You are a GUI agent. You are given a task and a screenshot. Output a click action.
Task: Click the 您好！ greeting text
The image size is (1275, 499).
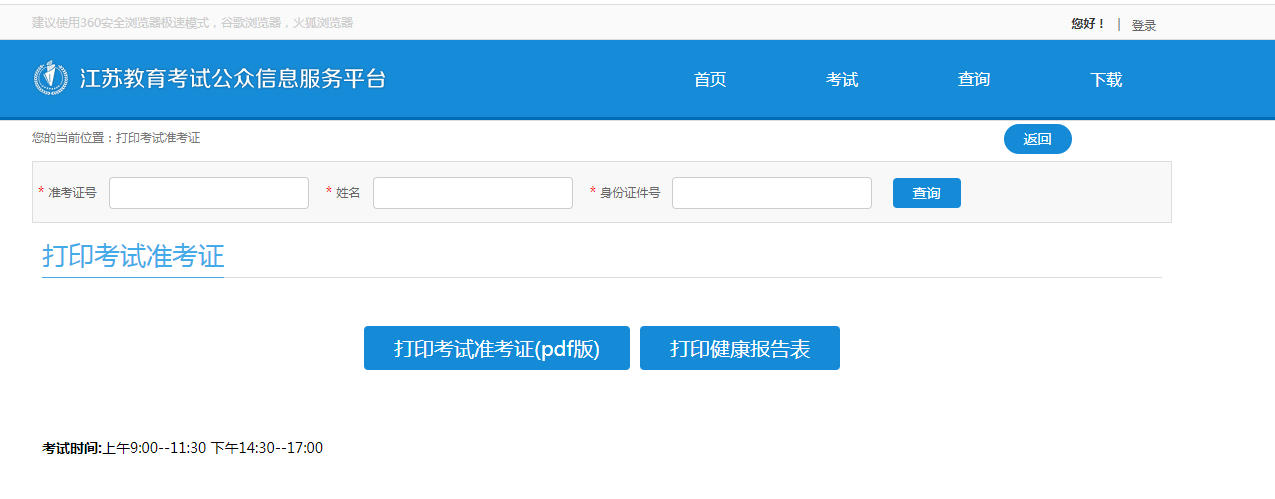[x=1088, y=24]
